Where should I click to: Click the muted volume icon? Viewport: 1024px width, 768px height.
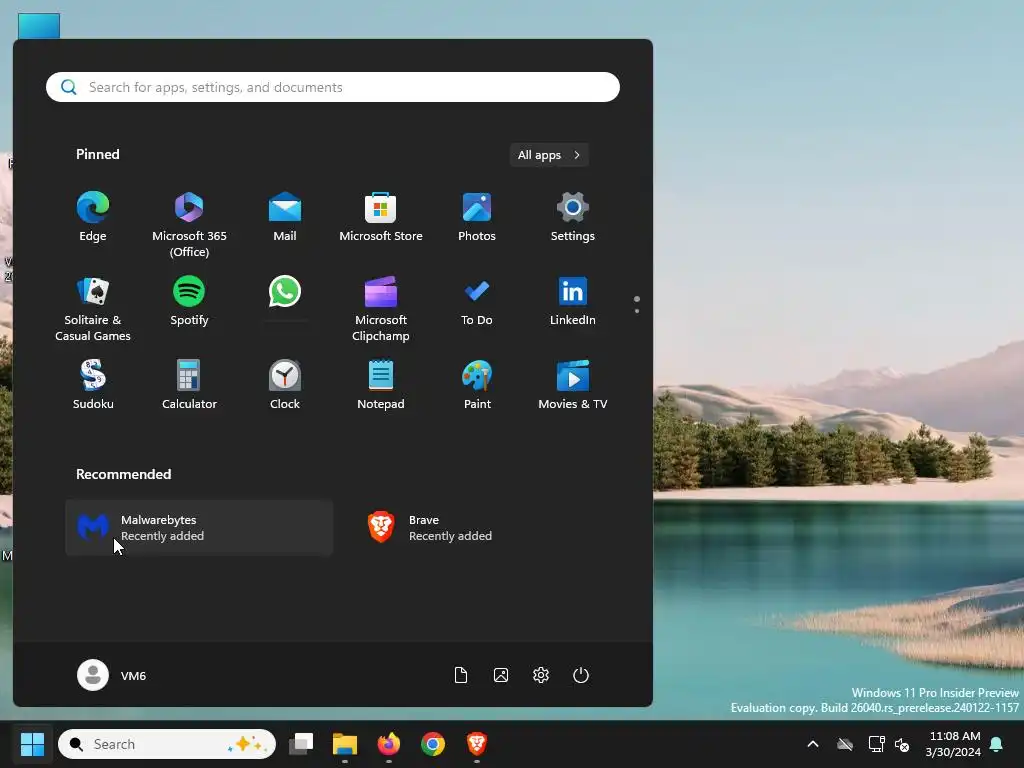902,744
